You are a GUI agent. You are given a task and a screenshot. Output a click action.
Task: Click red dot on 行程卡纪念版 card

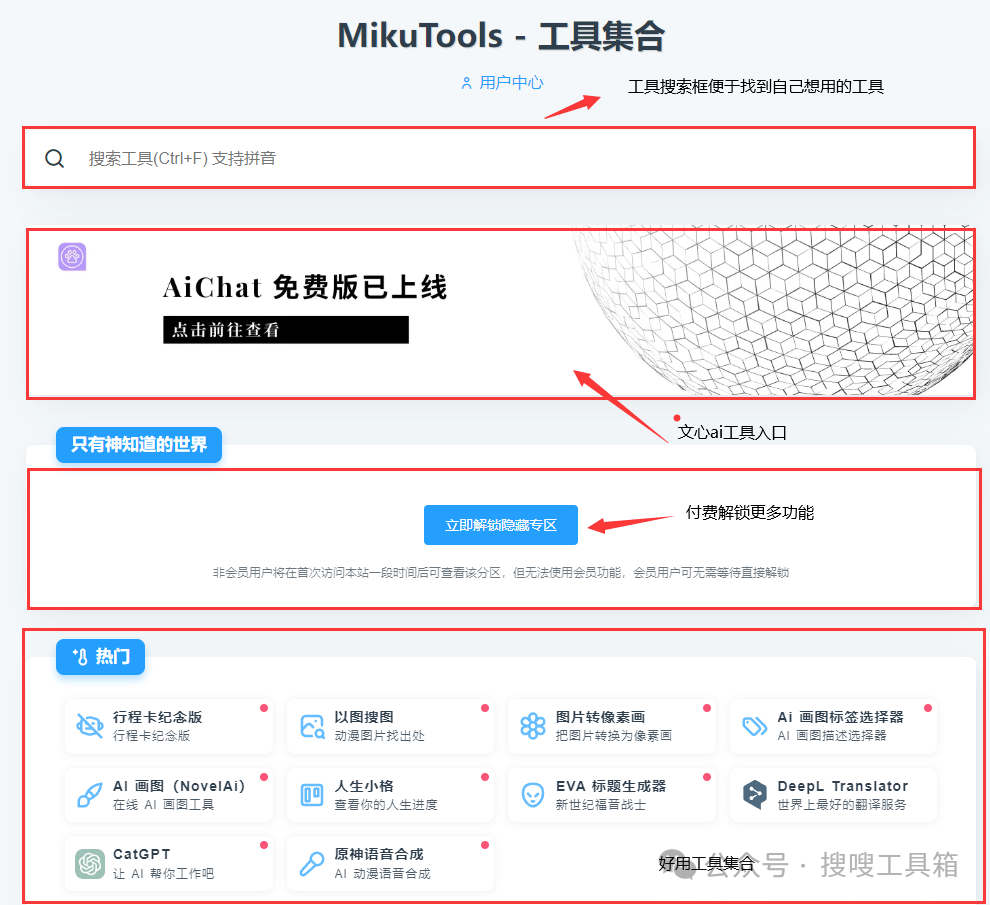coord(264,708)
